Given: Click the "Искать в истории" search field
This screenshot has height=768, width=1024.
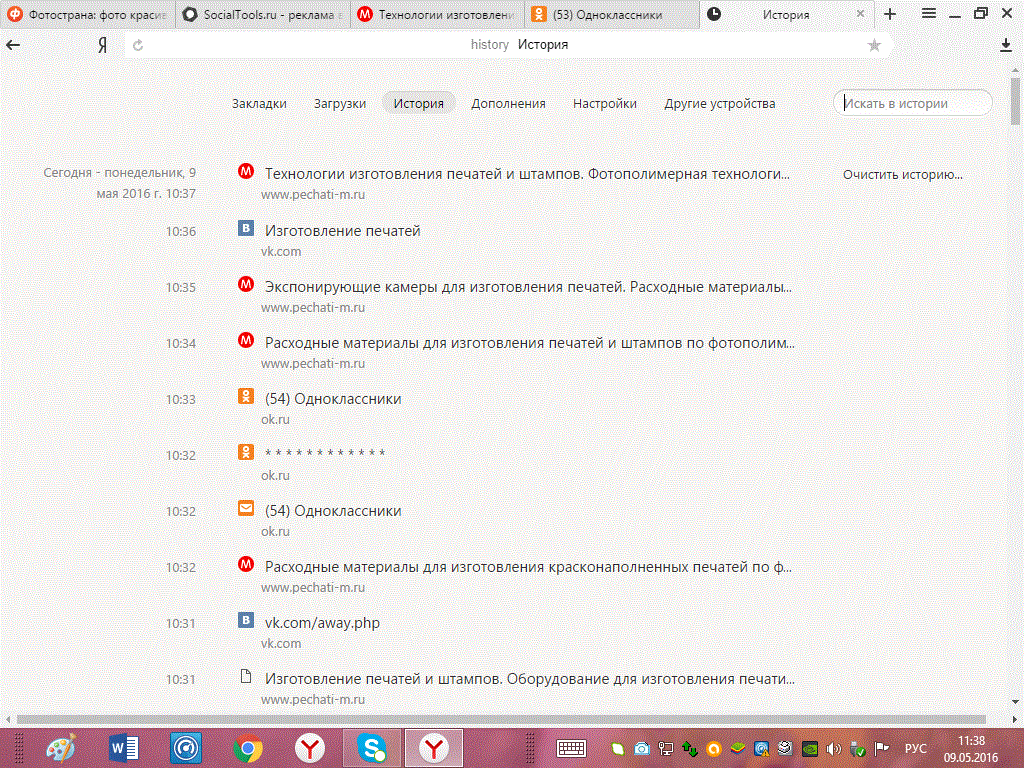Looking at the screenshot, I should point(914,103).
